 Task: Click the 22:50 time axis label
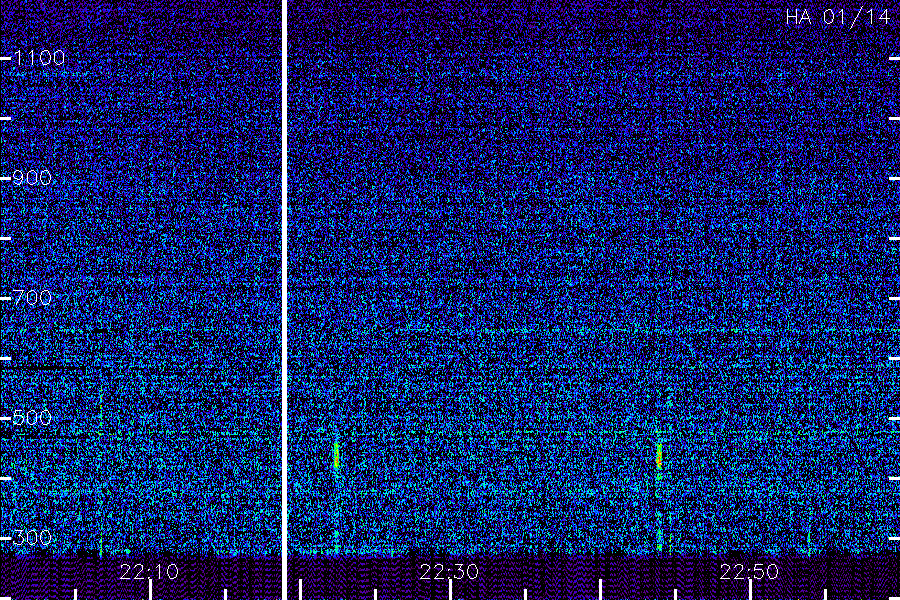(x=749, y=572)
